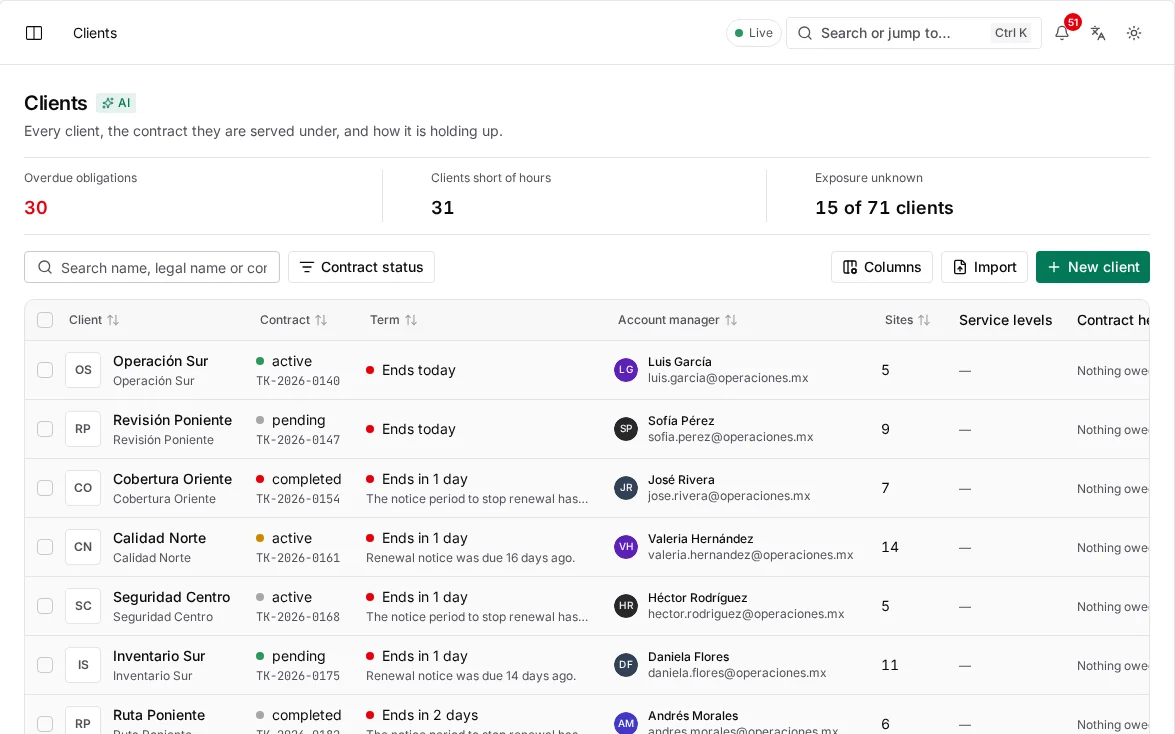Image resolution: width=1175 pixels, height=734 pixels.
Task: Open the language translation icon
Action: point(1098,33)
